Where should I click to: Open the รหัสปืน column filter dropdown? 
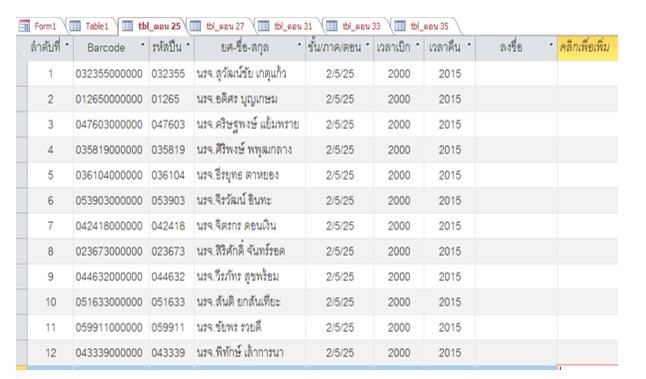188,44
